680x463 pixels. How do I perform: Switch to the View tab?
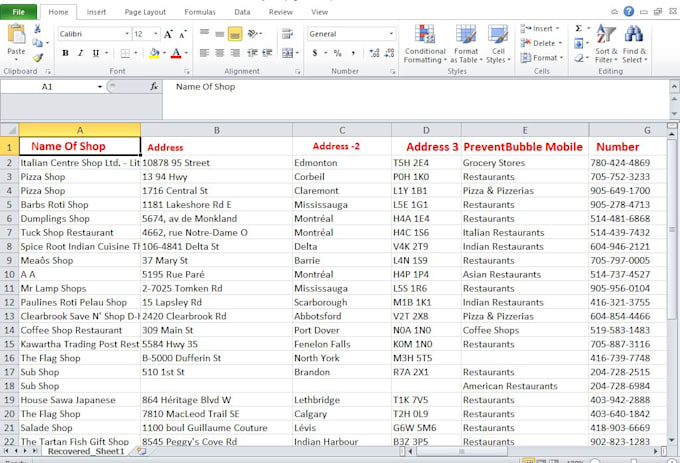tap(320, 12)
